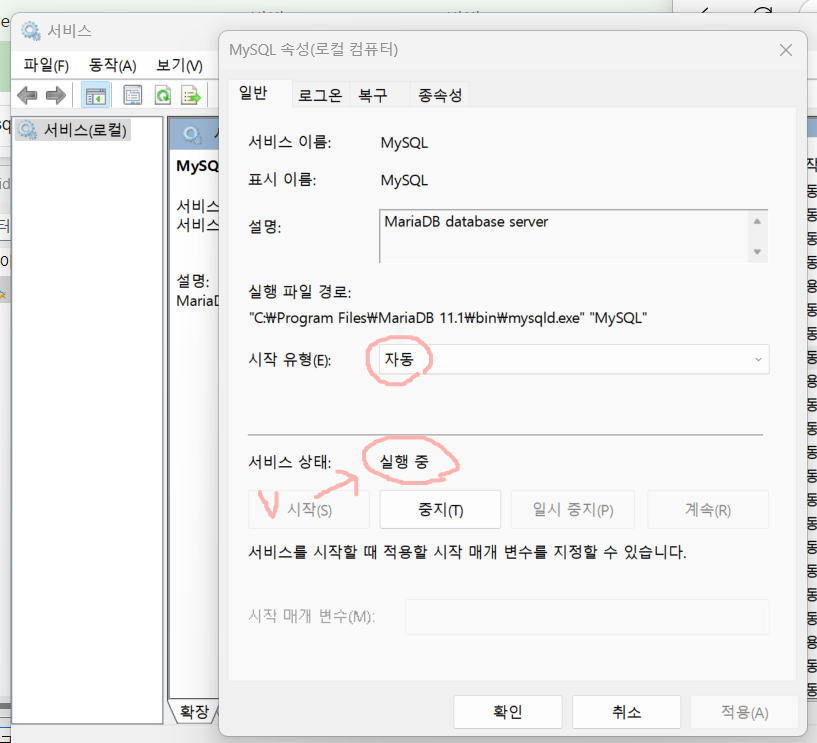Click the Export List toolbar icon
The height and width of the screenshot is (743, 817).
click(191, 95)
